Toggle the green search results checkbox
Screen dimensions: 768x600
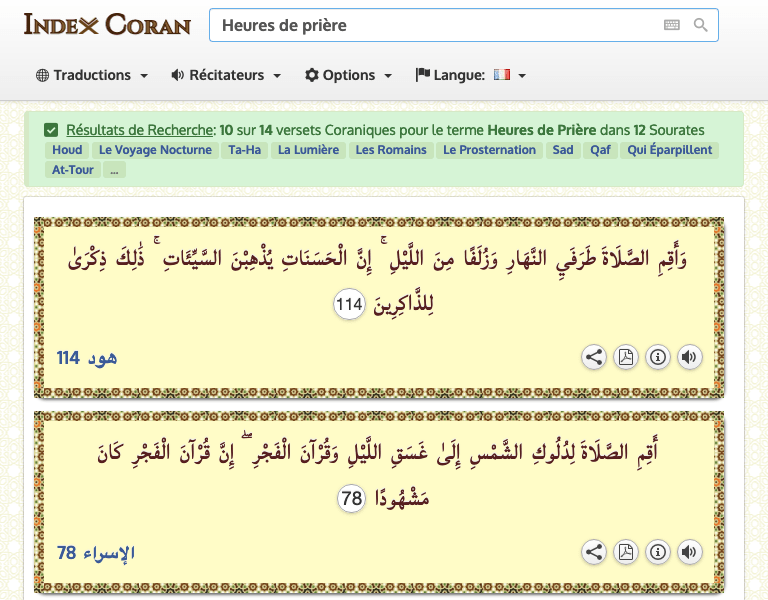pos(51,130)
